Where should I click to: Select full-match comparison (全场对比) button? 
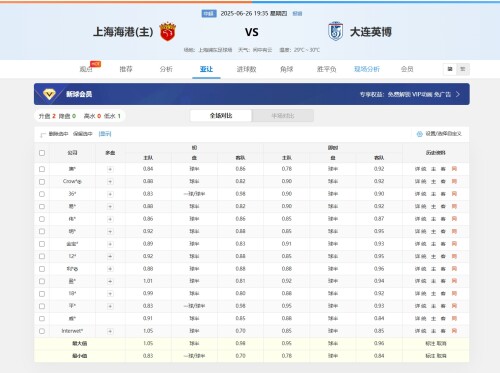coord(221,116)
